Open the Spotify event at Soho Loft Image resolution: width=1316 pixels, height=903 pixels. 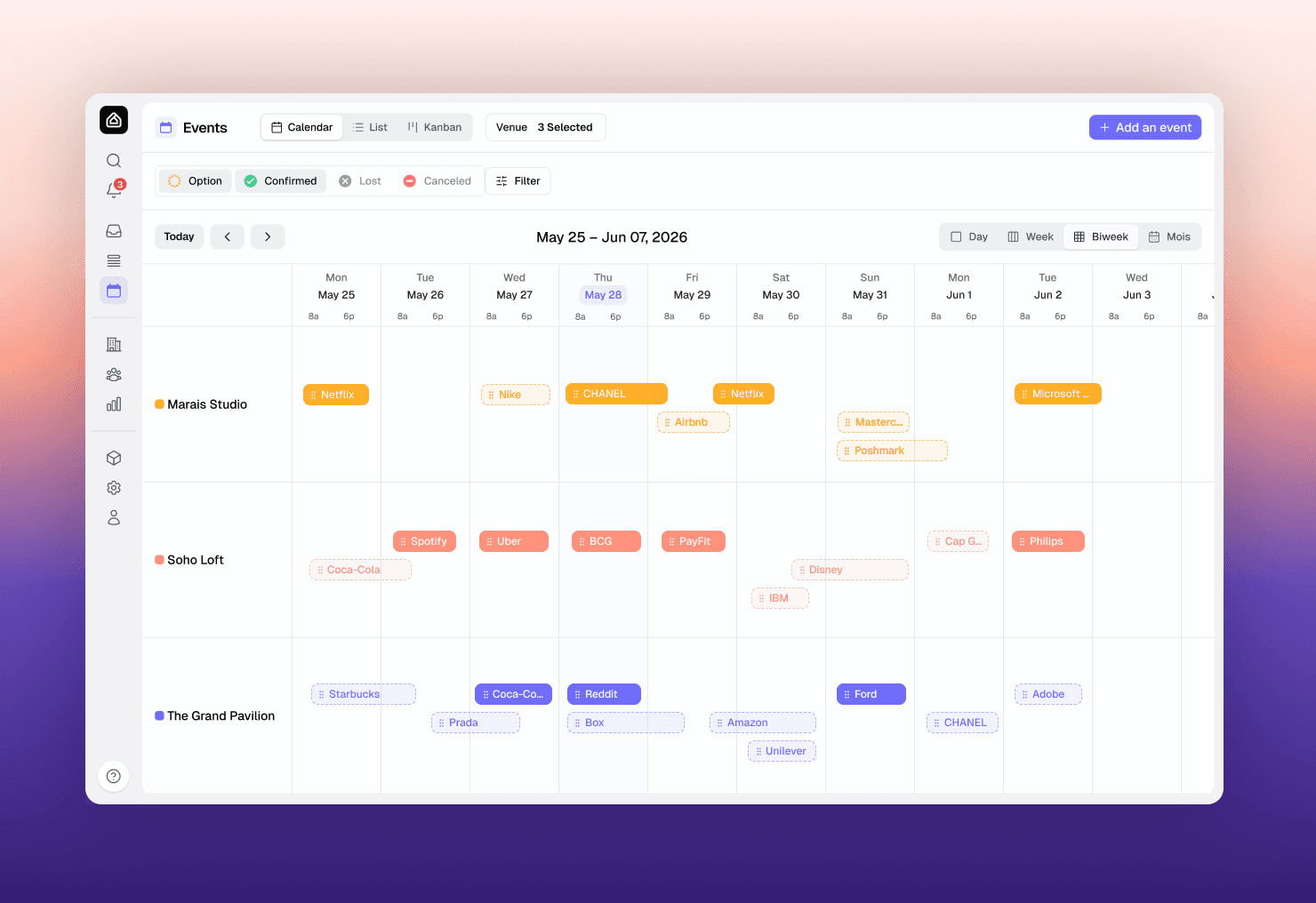pos(424,541)
